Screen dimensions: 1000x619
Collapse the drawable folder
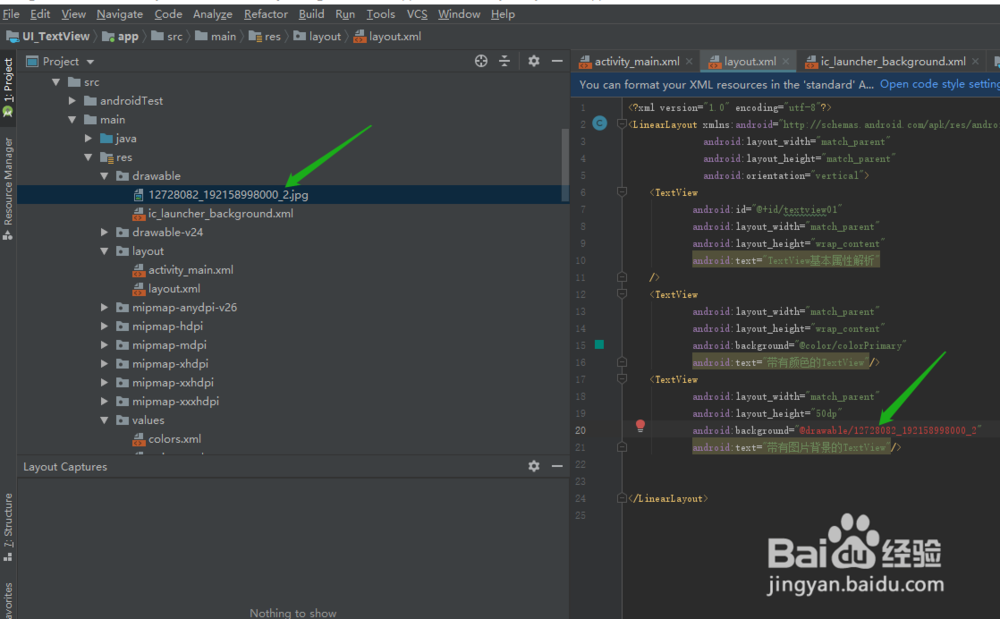click(104, 176)
